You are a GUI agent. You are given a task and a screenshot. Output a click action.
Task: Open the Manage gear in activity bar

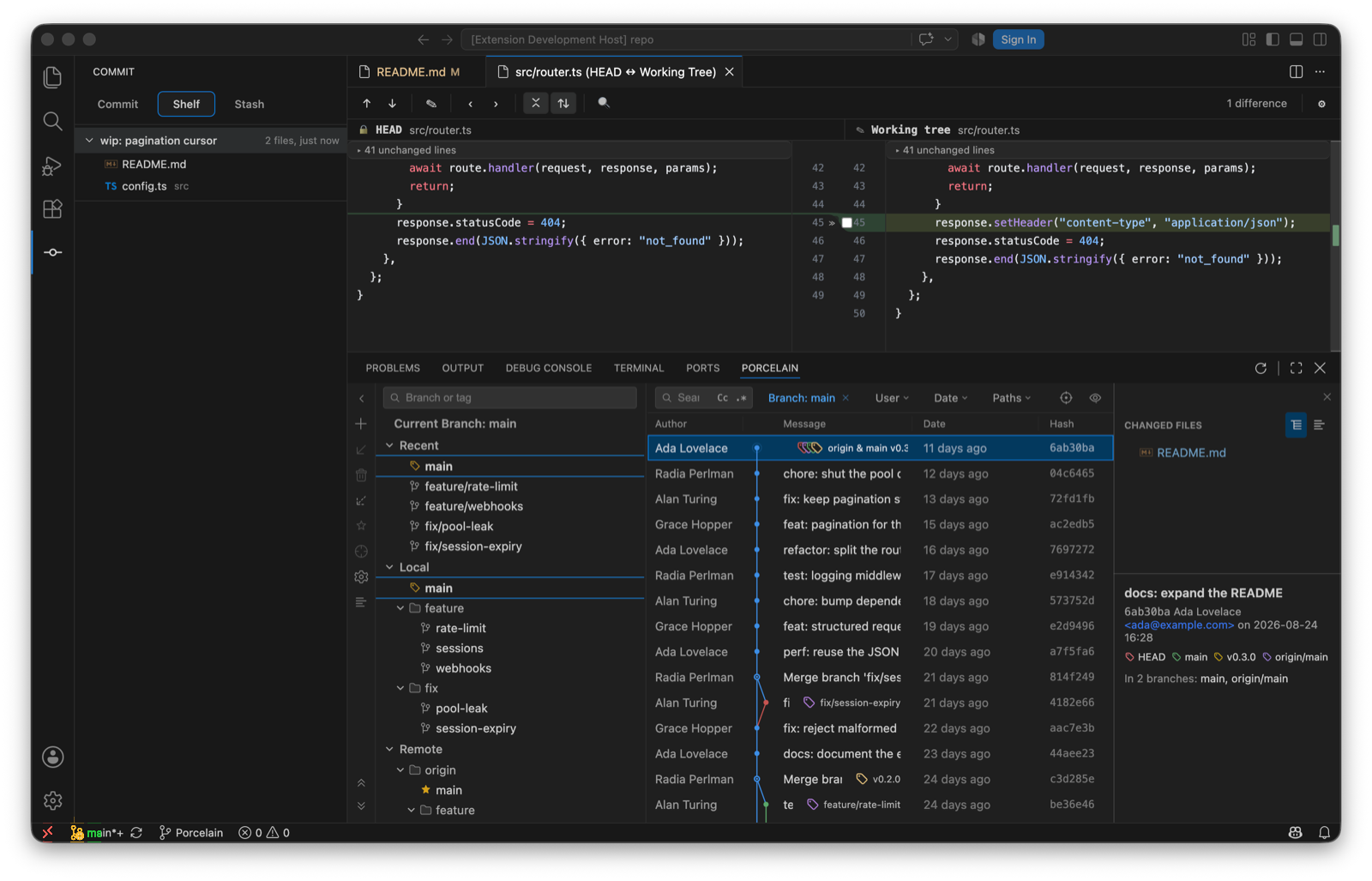[52, 800]
